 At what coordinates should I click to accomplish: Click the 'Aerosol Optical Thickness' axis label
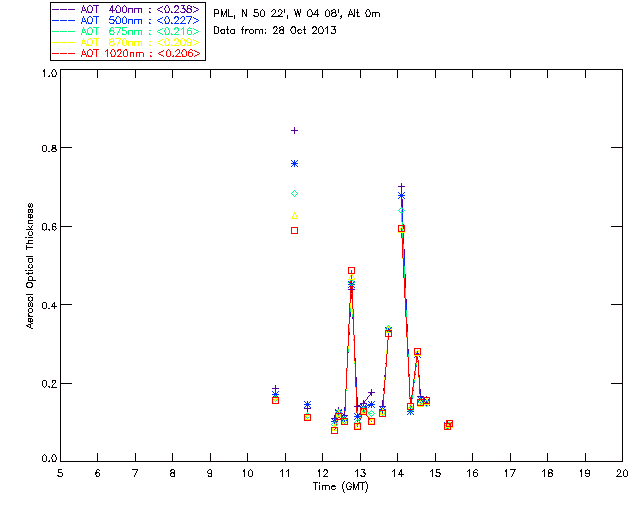point(30,266)
